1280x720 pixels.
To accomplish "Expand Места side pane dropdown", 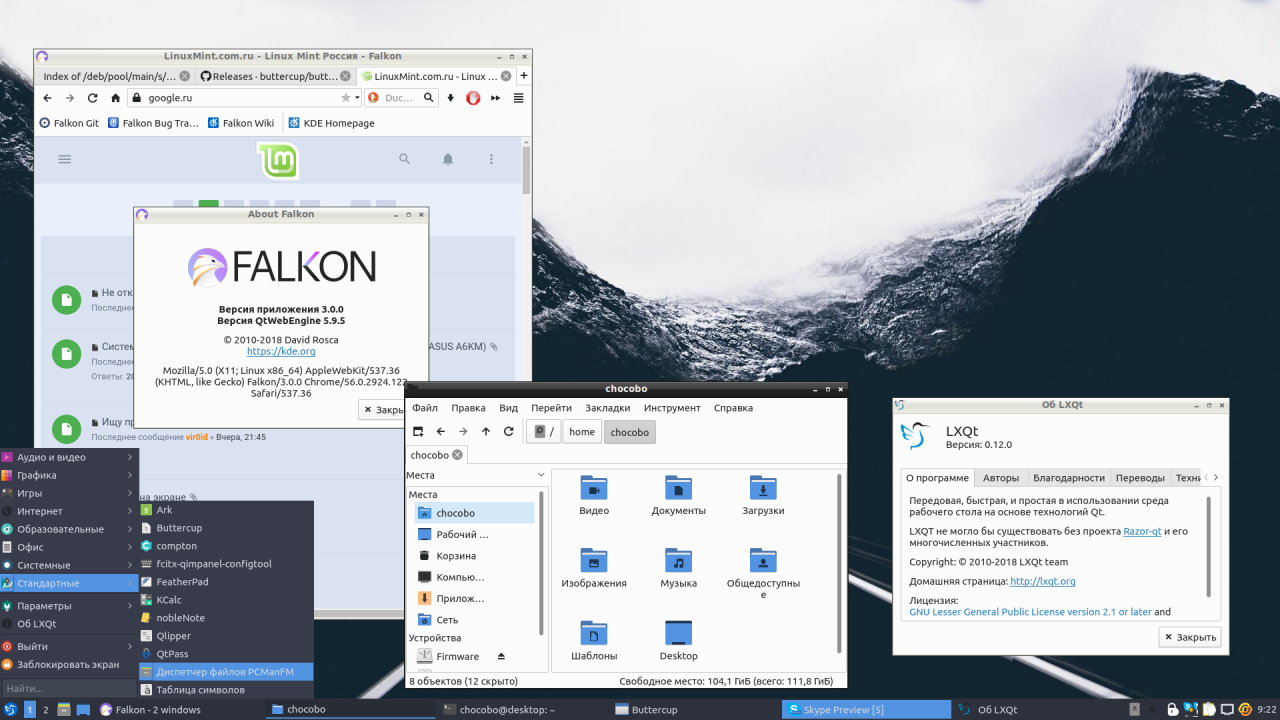I will coord(541,475).
